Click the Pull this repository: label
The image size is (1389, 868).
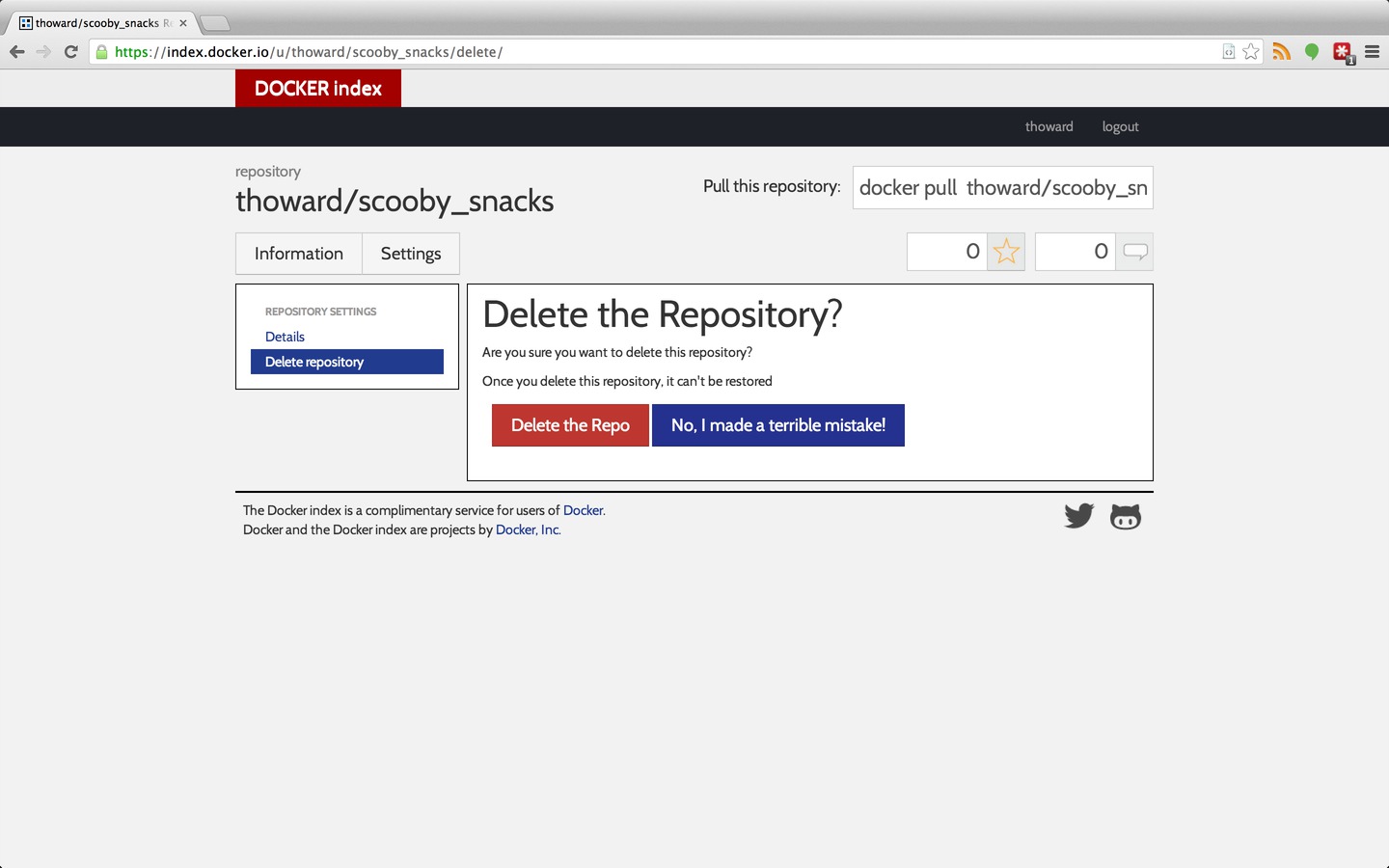pos(772,186)
